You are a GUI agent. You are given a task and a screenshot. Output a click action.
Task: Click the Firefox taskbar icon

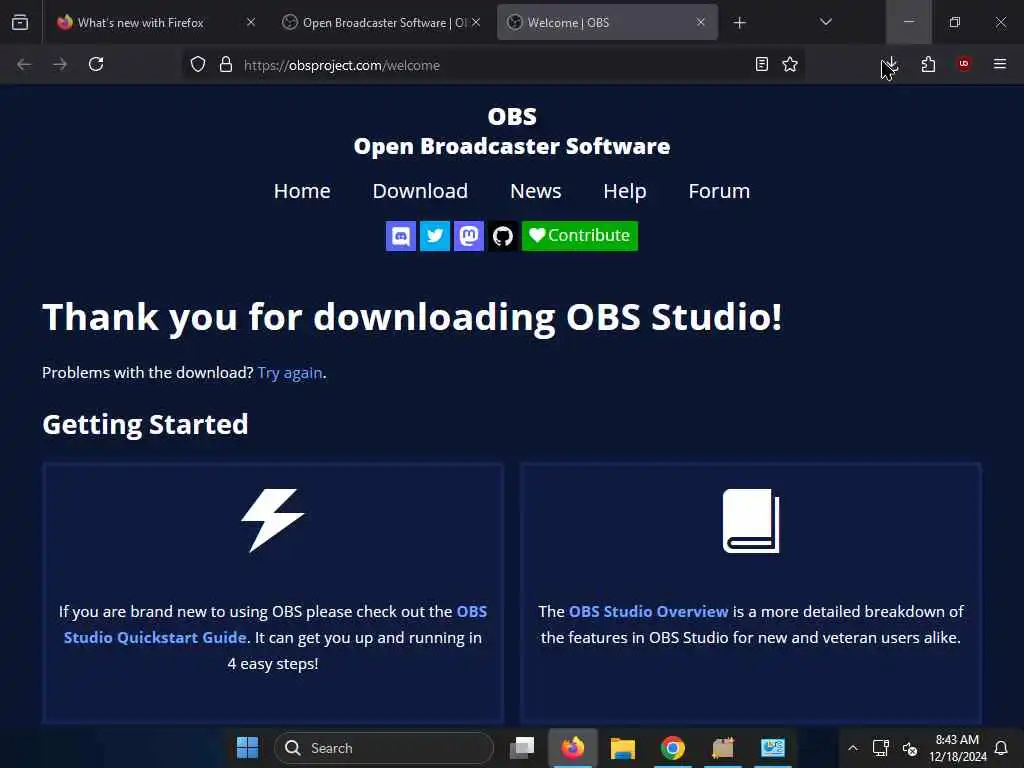point(573,748)
